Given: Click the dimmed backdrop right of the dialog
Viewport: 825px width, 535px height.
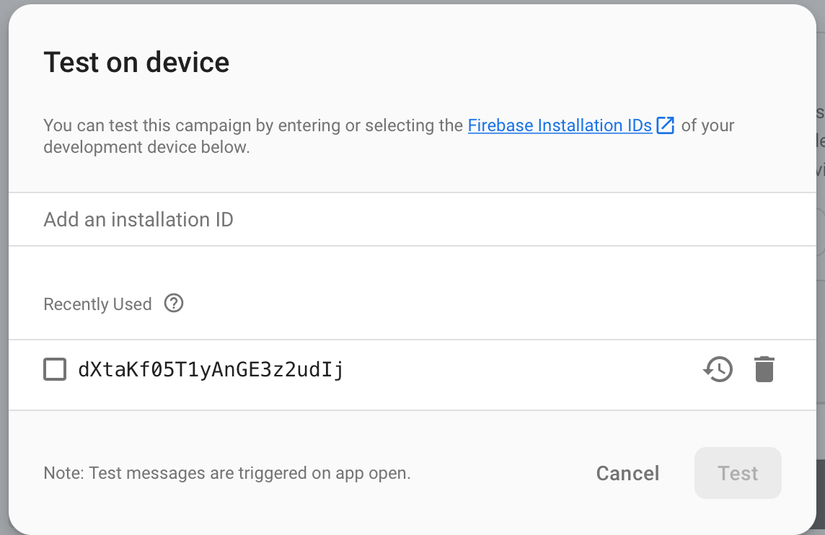Looking at the screenshot, I should tap(820, 300).
